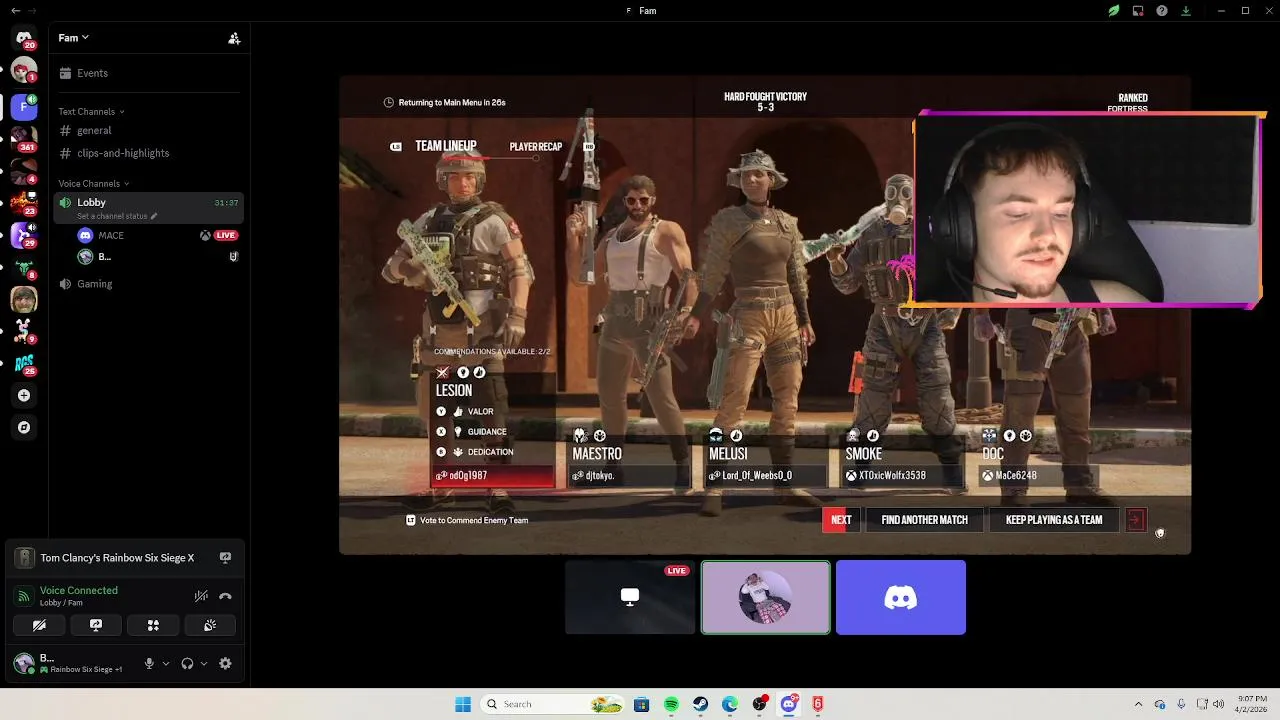The width and height of the screenshot is (1280, 720).
Task: Click KEEP PLAYING AS A TEAM
Action: 1054,520
